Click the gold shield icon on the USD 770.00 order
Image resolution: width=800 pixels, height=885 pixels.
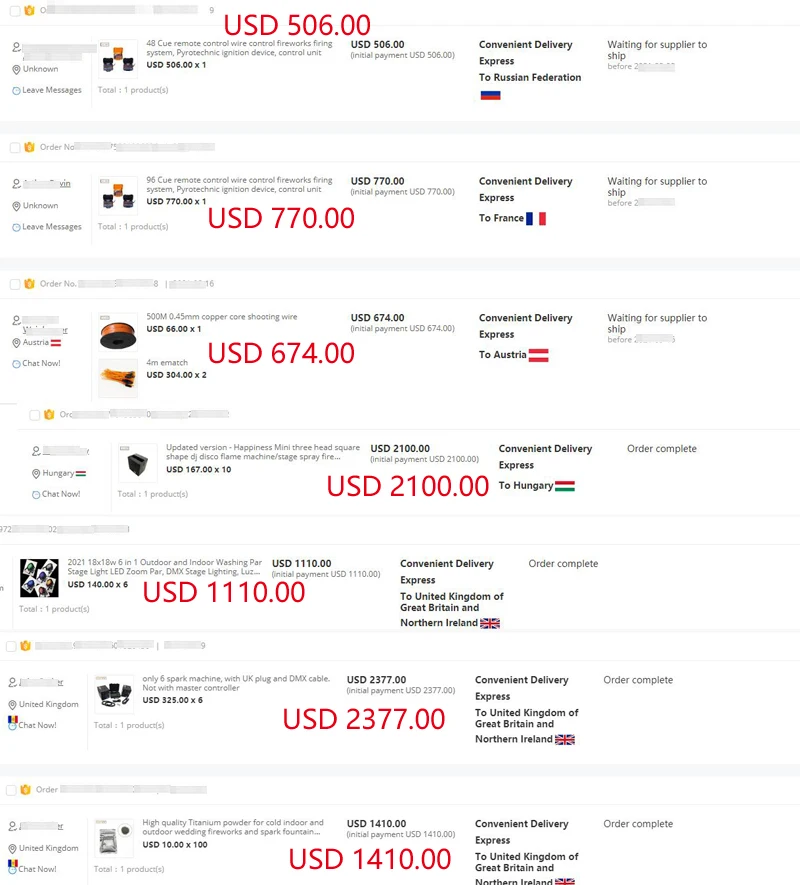29,147
